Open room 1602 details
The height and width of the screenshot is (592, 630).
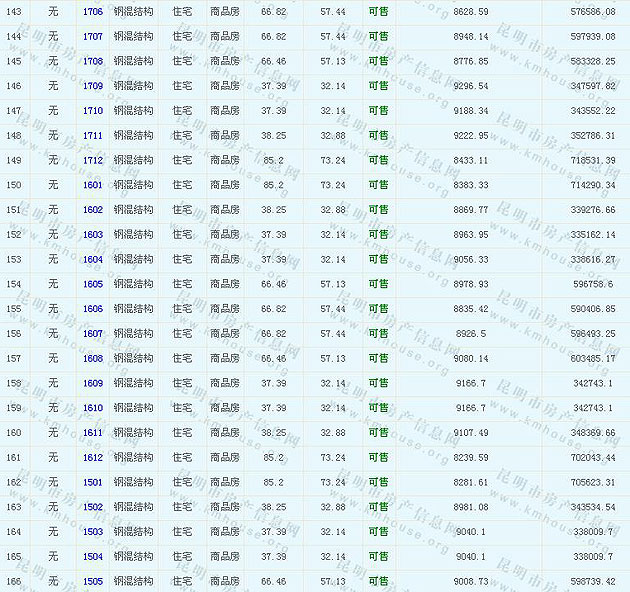pos(92,210)
